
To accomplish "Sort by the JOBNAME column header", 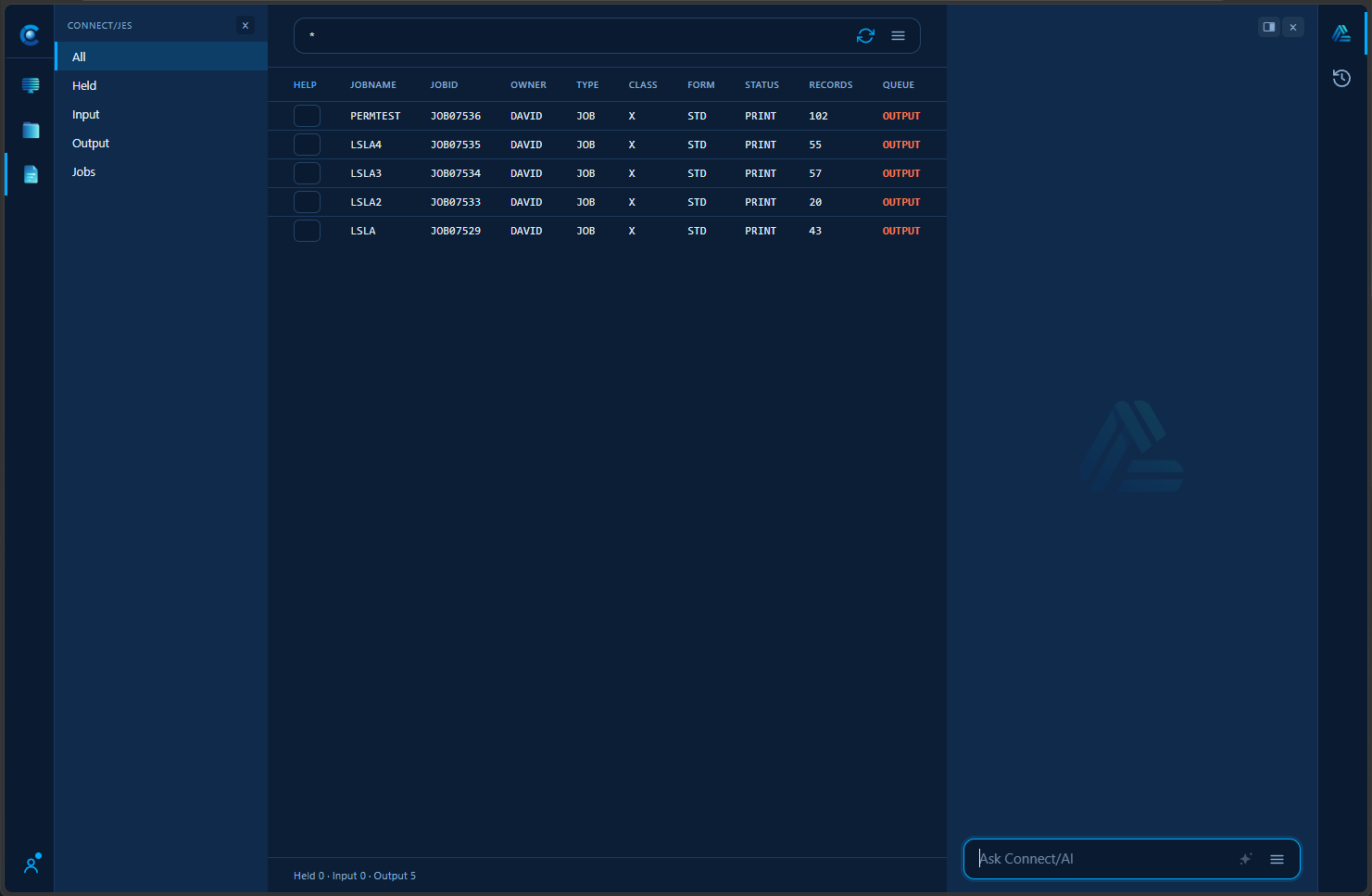I will click(373, 84).
